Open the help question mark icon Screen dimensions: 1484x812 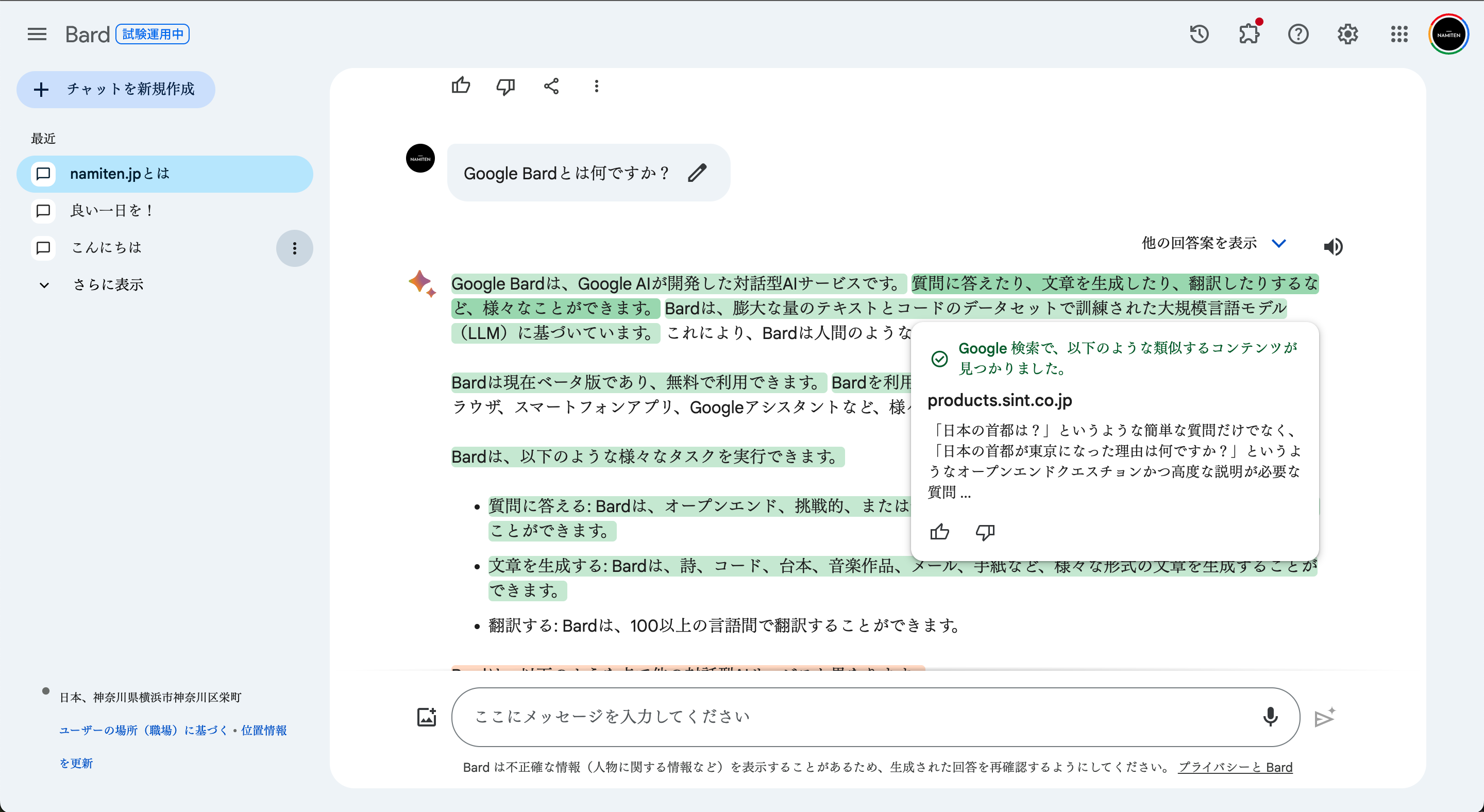[x=1298, y=34]
